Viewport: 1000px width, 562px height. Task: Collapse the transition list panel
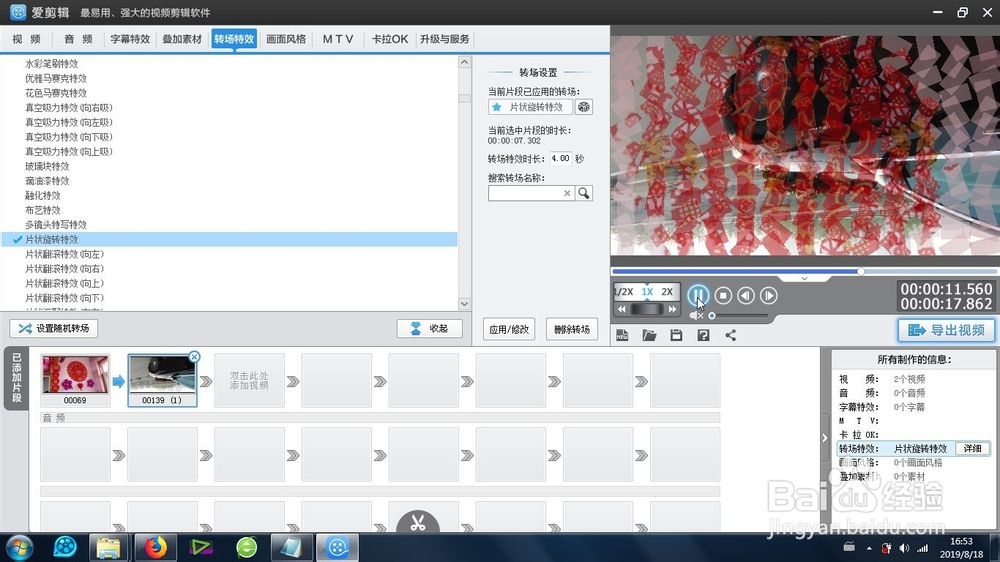click(x=429, y=329)
